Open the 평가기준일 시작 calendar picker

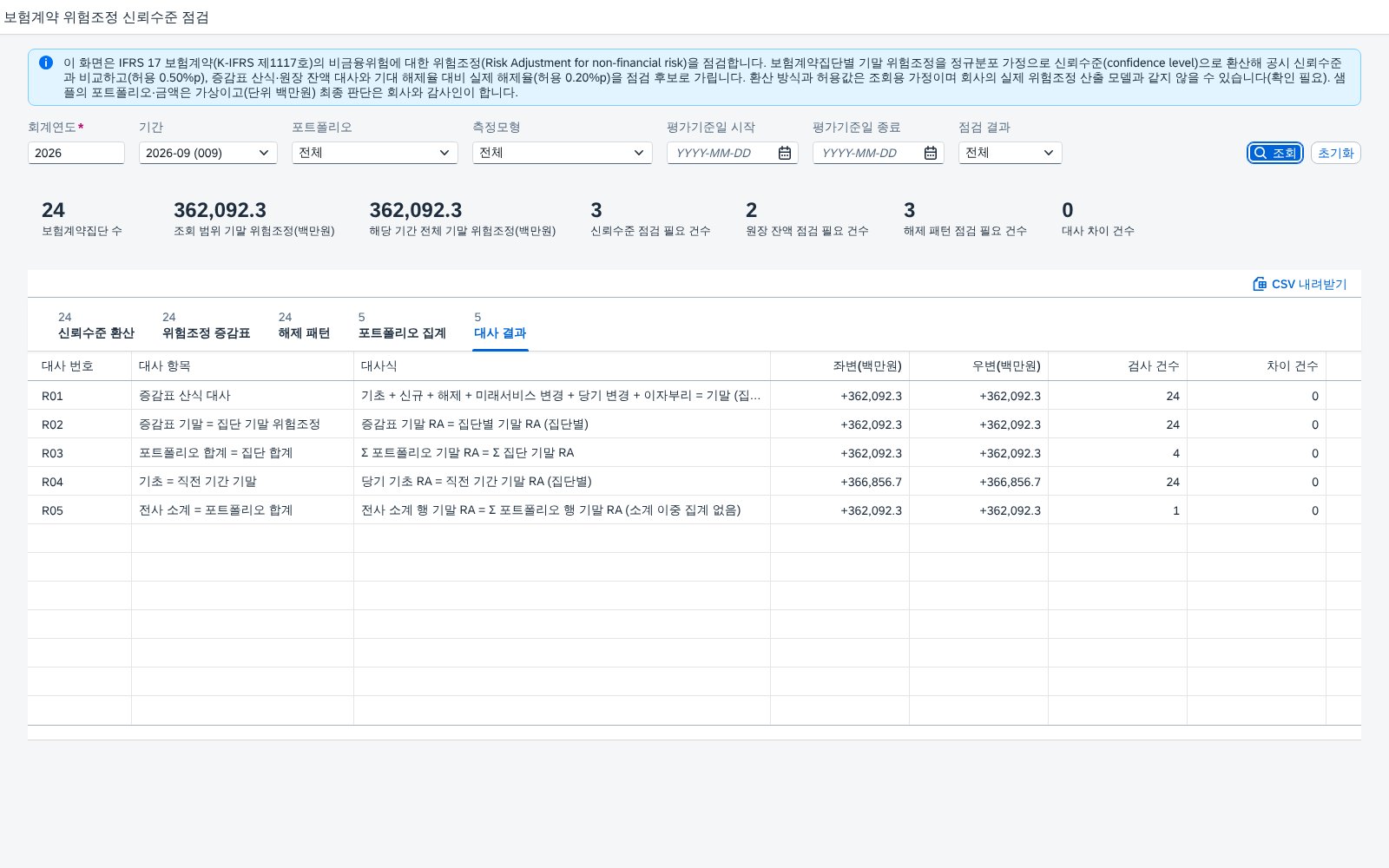(x=785, y=153)
